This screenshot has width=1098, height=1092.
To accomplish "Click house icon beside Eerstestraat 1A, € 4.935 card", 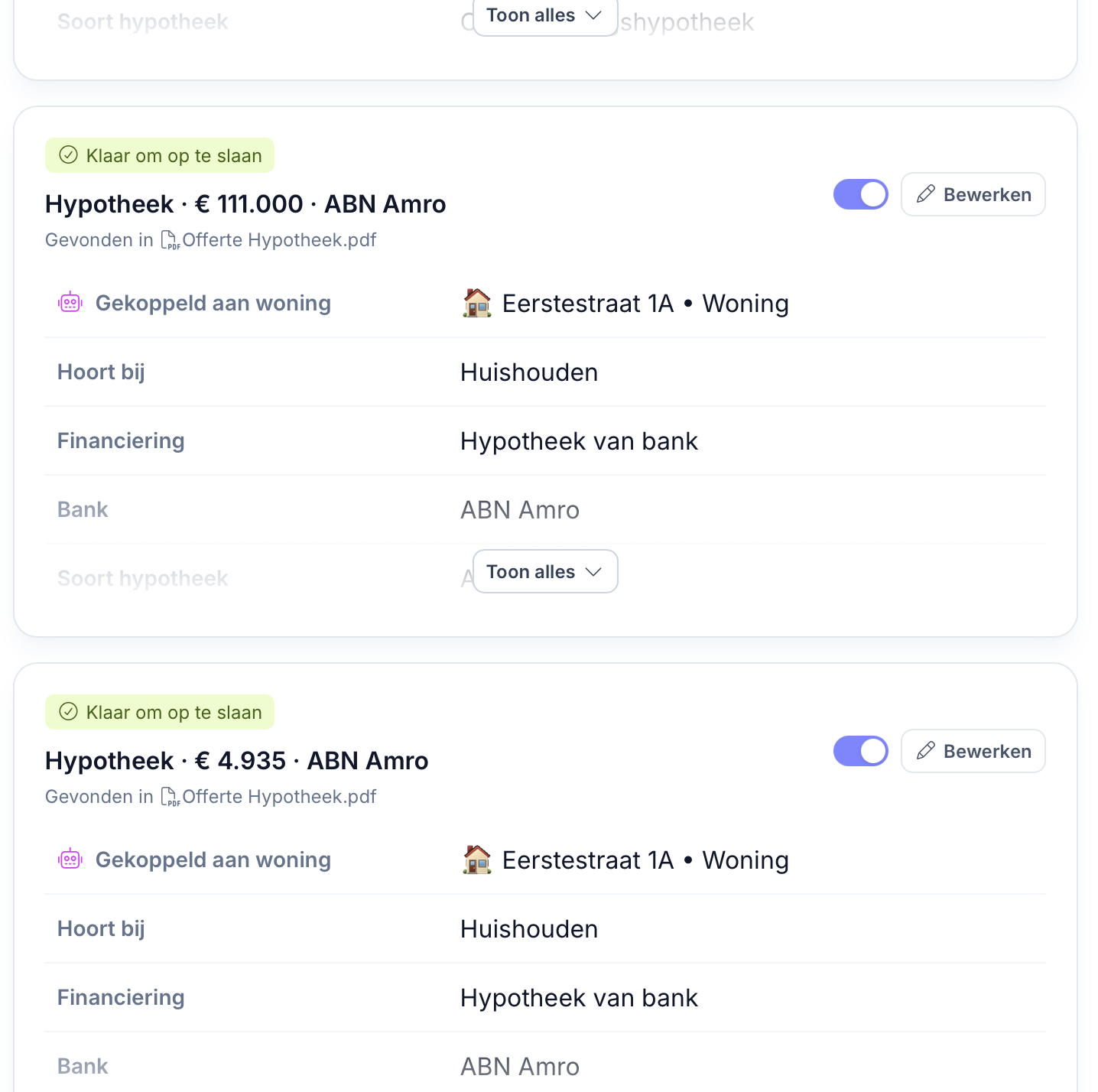I will 477,860.
